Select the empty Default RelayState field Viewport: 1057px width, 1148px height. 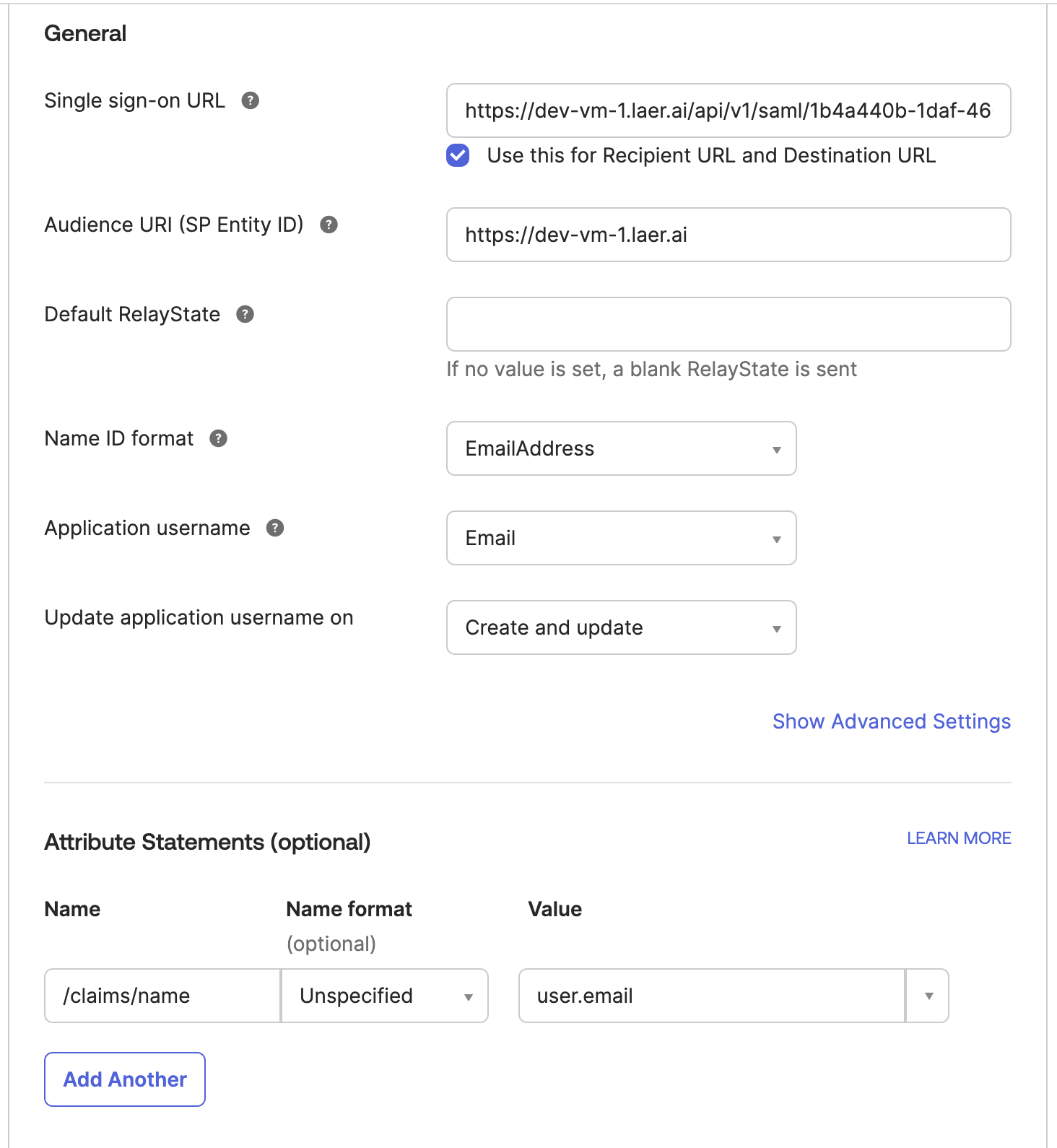[728, 324]
